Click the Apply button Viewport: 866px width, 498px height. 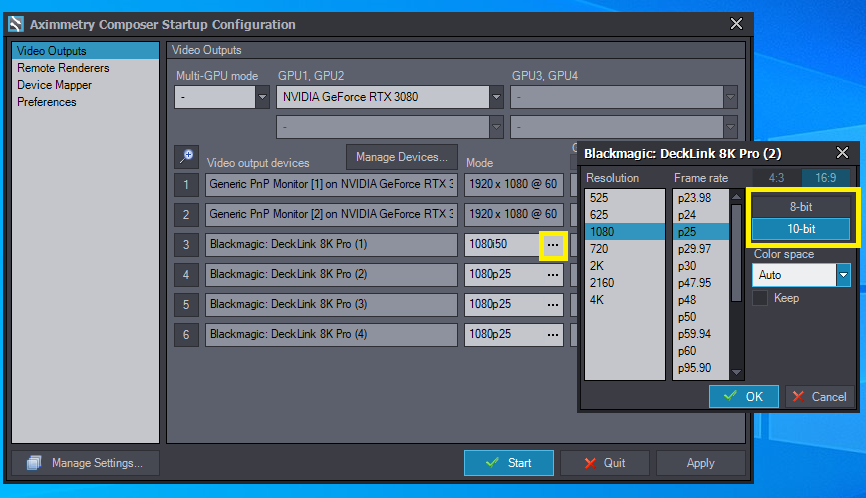700,463
